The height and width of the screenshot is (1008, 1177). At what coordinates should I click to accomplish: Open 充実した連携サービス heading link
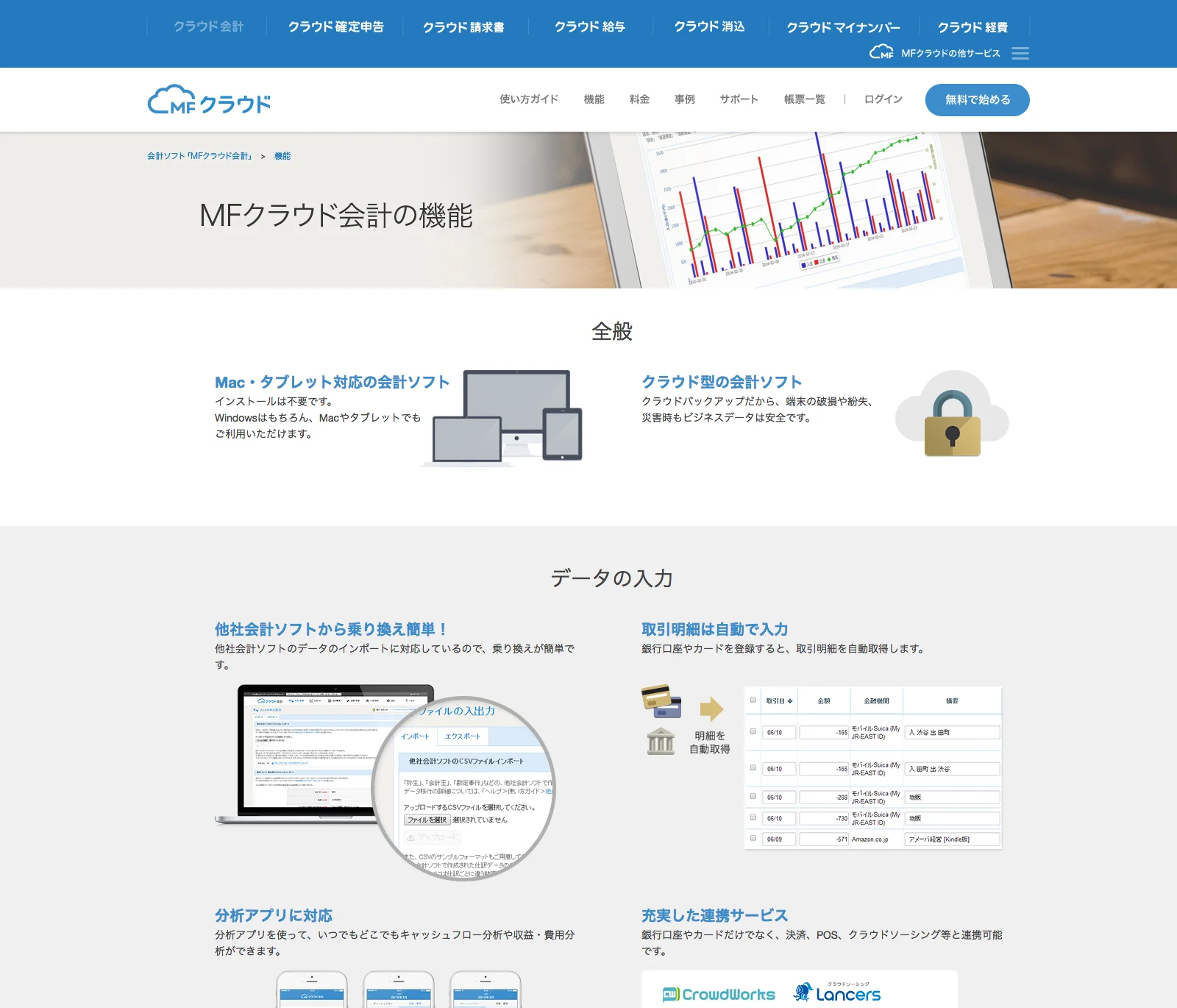(x=714, y=915)
